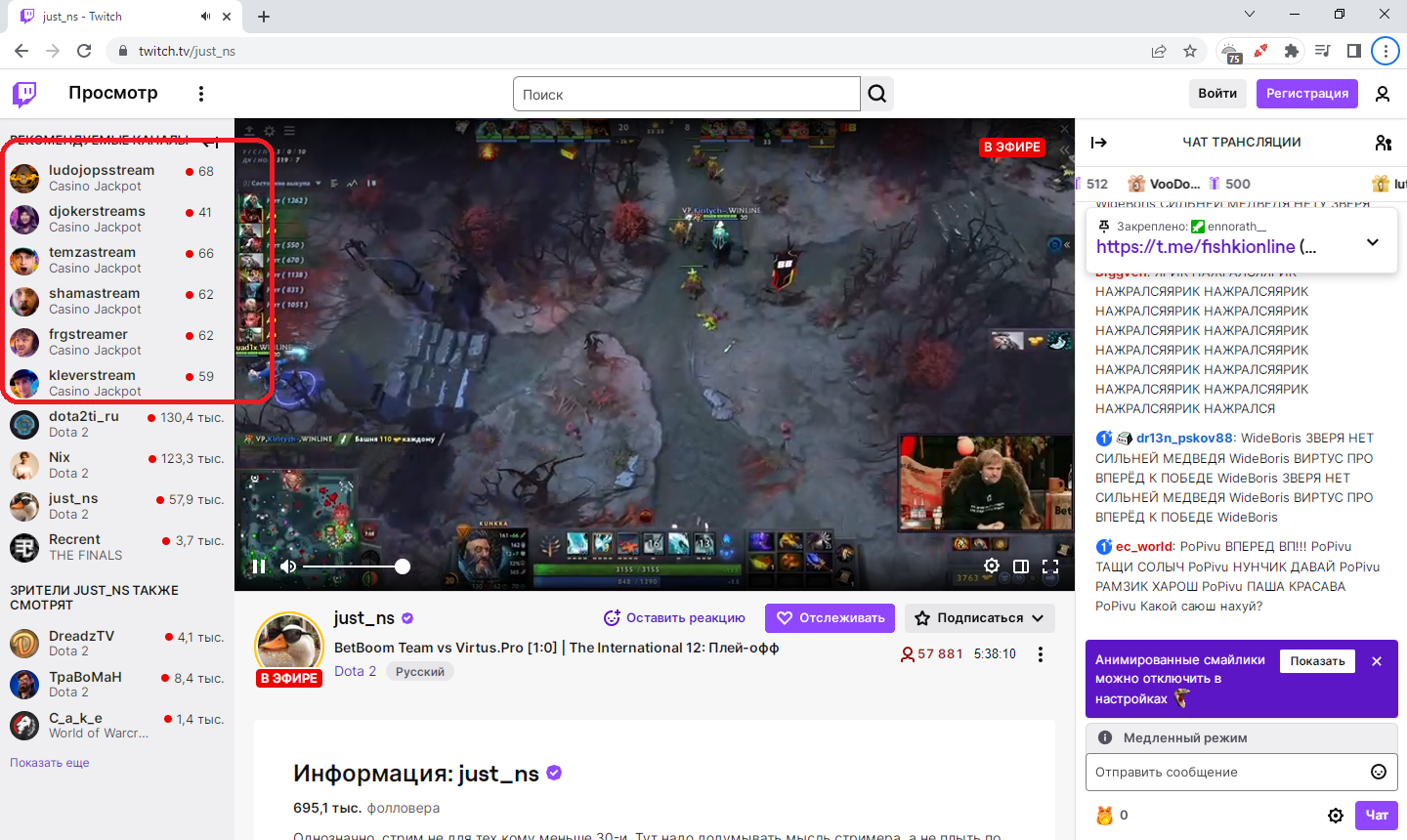Image resolution: width=1407 pixels, height=840 pixels.
Task: Click the search magnifier button
Action: click(x=877, y=94)
